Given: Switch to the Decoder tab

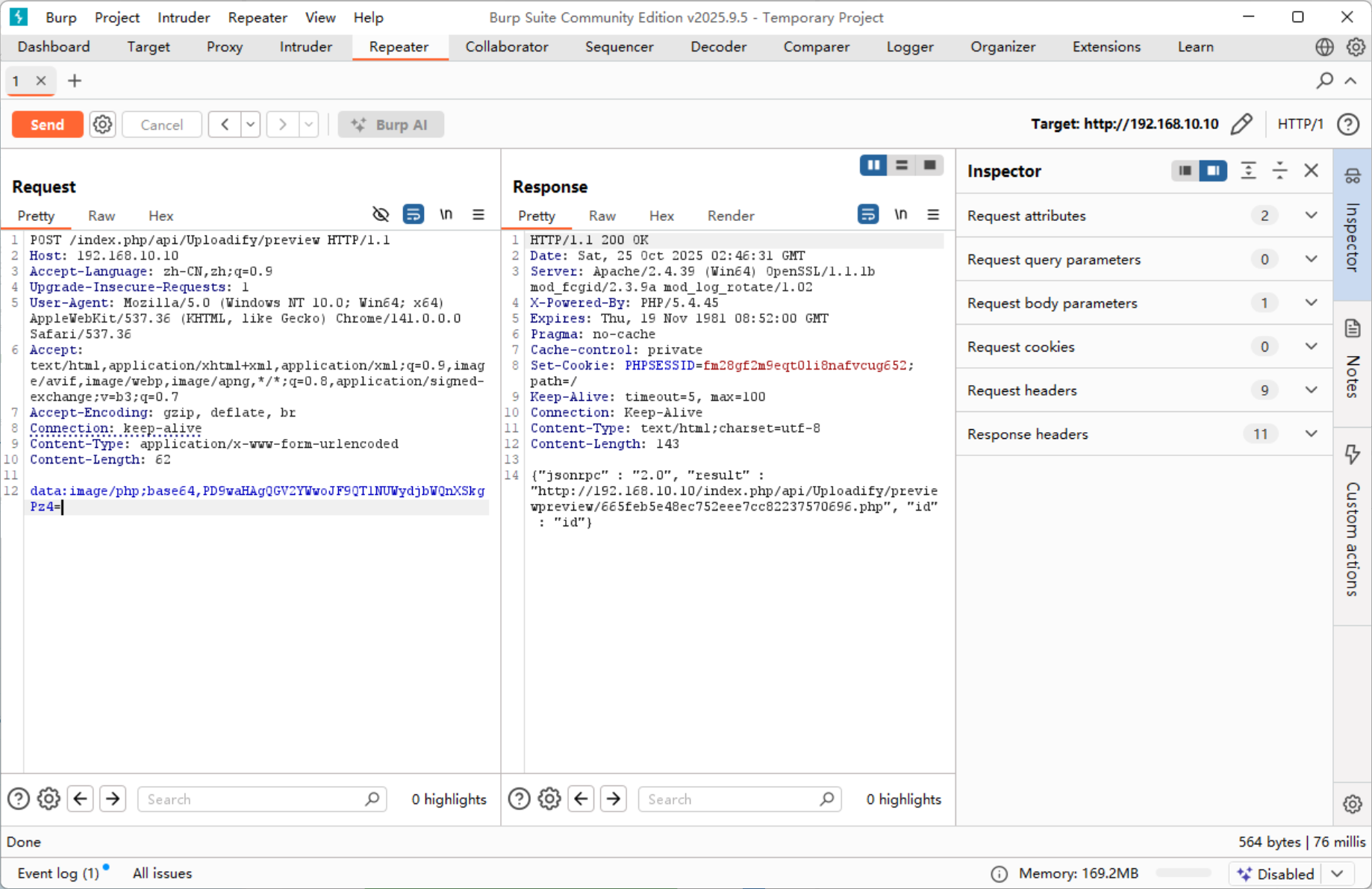Looking at the screenshot, I should click(x=718, y=46).
